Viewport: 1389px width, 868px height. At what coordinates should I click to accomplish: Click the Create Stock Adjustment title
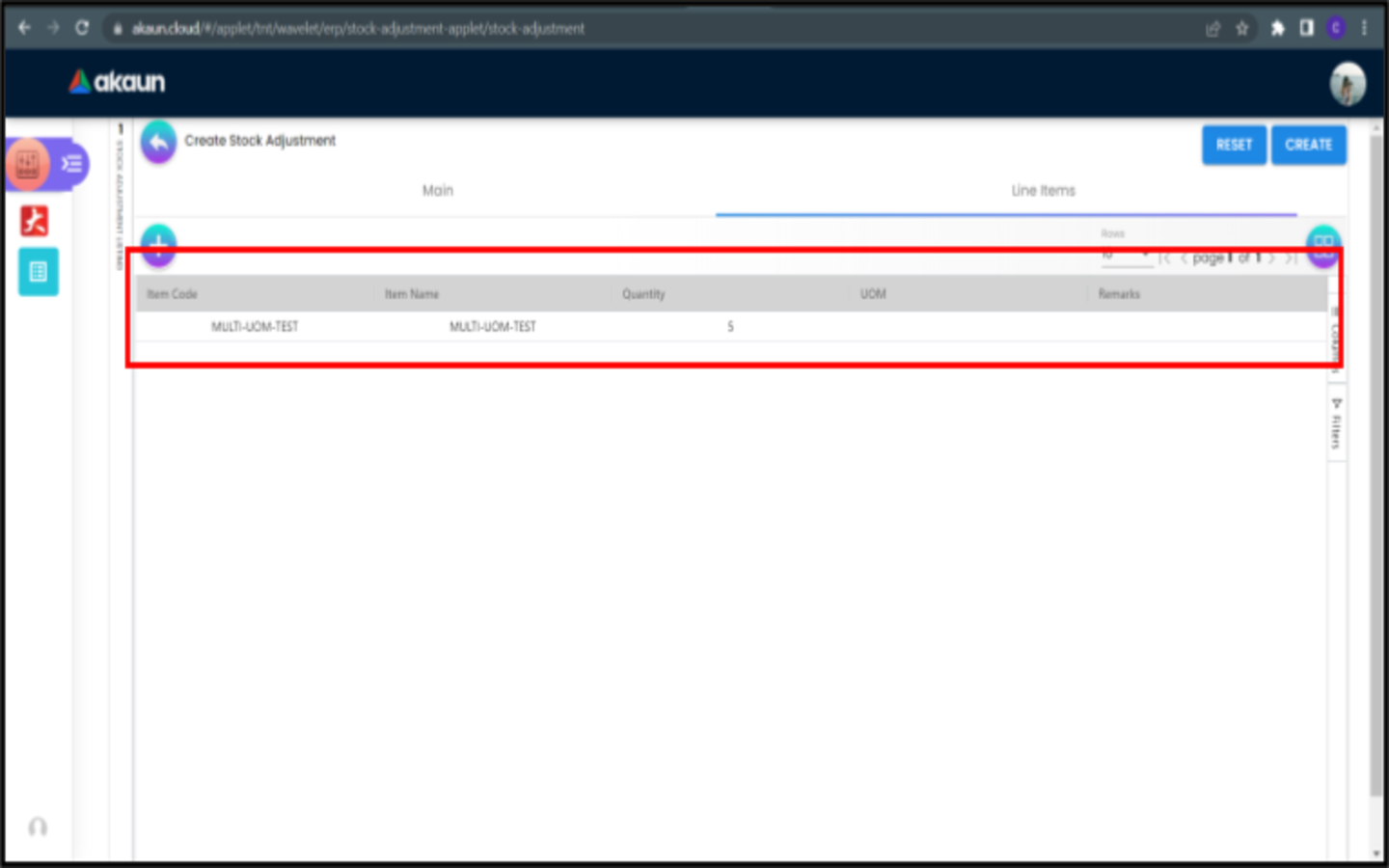pyautogui.click(x=260, y=141)
